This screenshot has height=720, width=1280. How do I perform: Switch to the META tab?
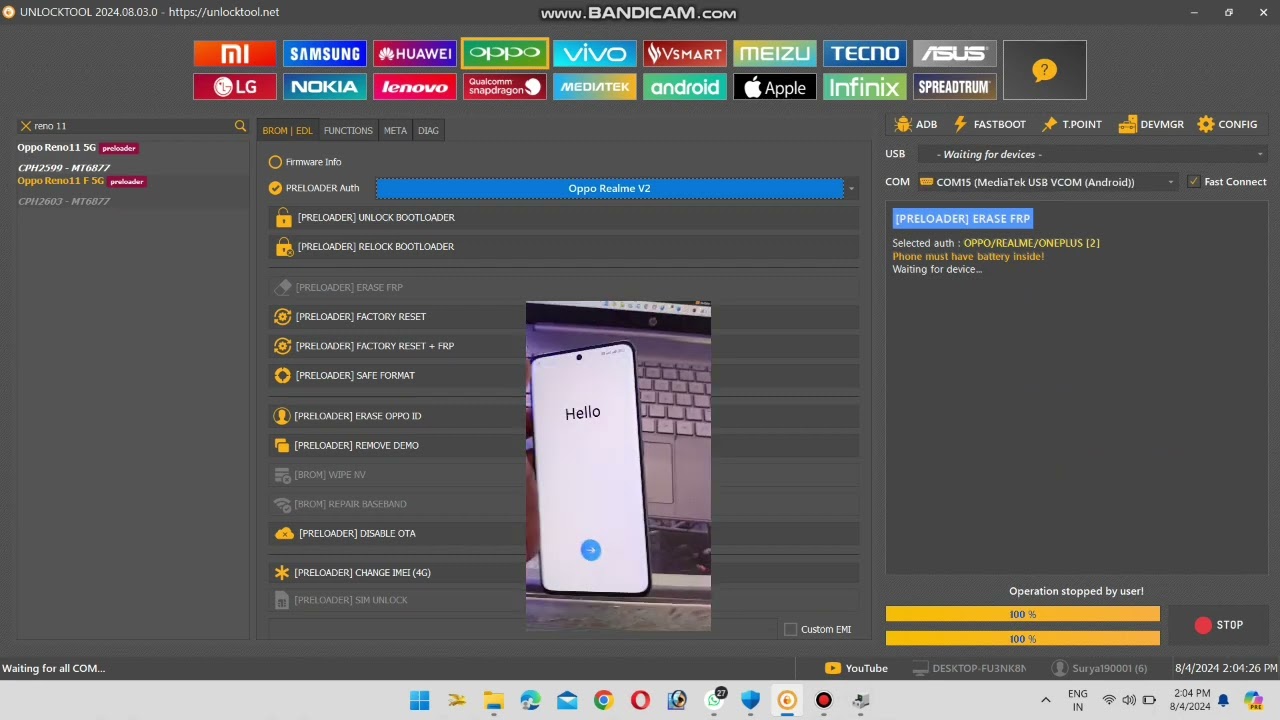(395, 130)
